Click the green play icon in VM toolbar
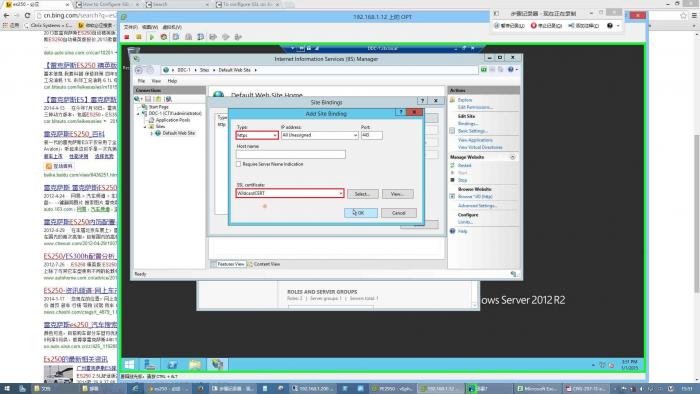The height and width of the screenshot is (394, 700). (151, 37)
